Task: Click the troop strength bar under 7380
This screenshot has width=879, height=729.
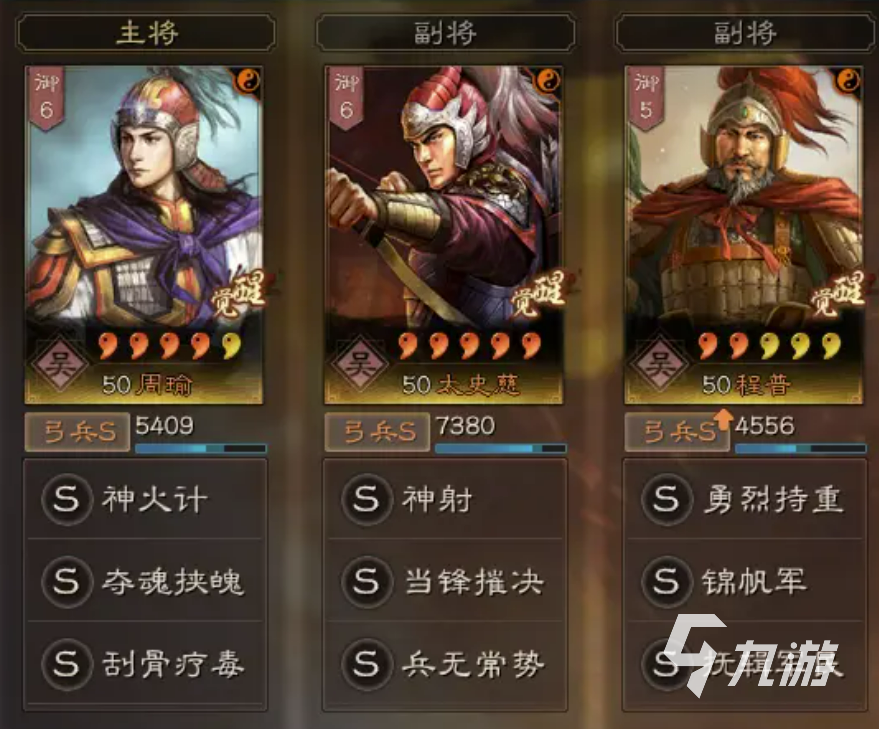Action: [x=501, y=448]
